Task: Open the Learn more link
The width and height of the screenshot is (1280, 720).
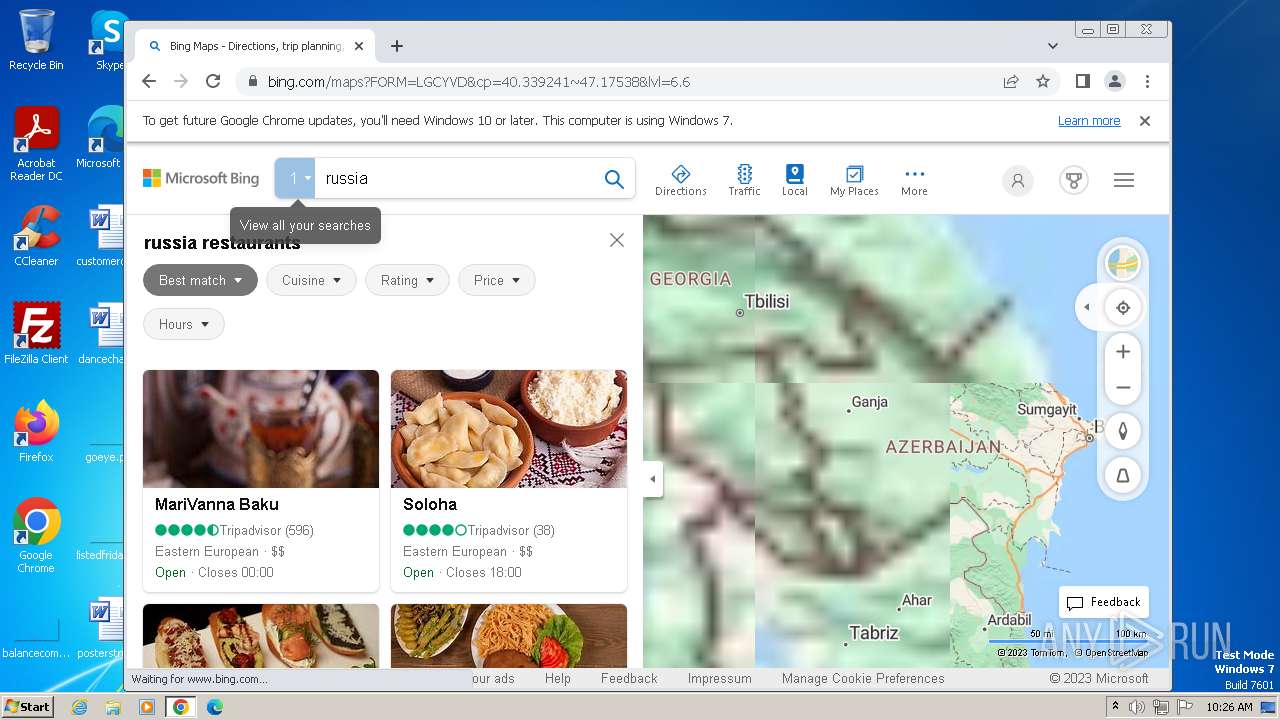Action: pyautogui.click(x=1089, y=121)
